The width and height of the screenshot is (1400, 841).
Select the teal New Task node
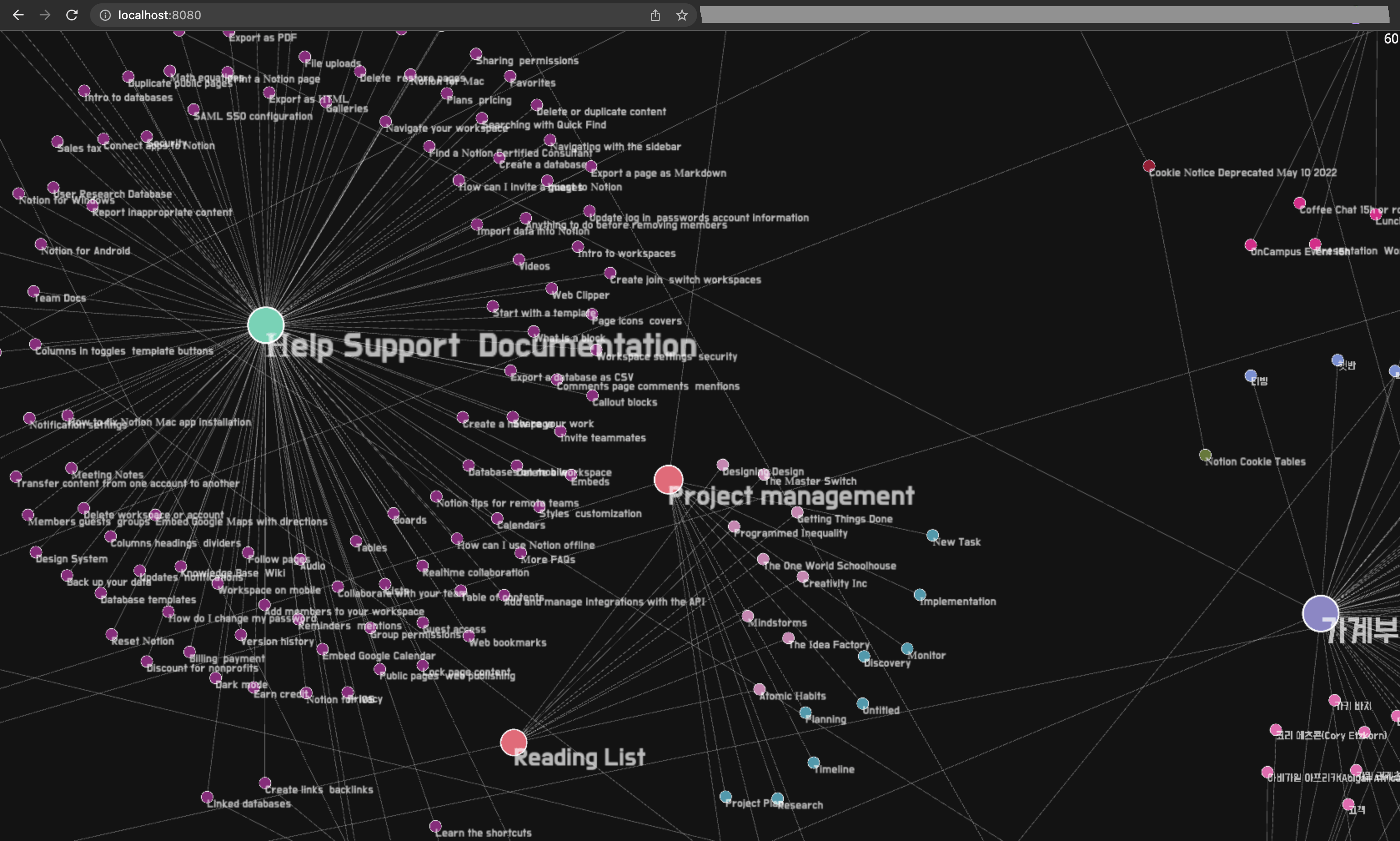pyautogui.click(x=932, y=535)
